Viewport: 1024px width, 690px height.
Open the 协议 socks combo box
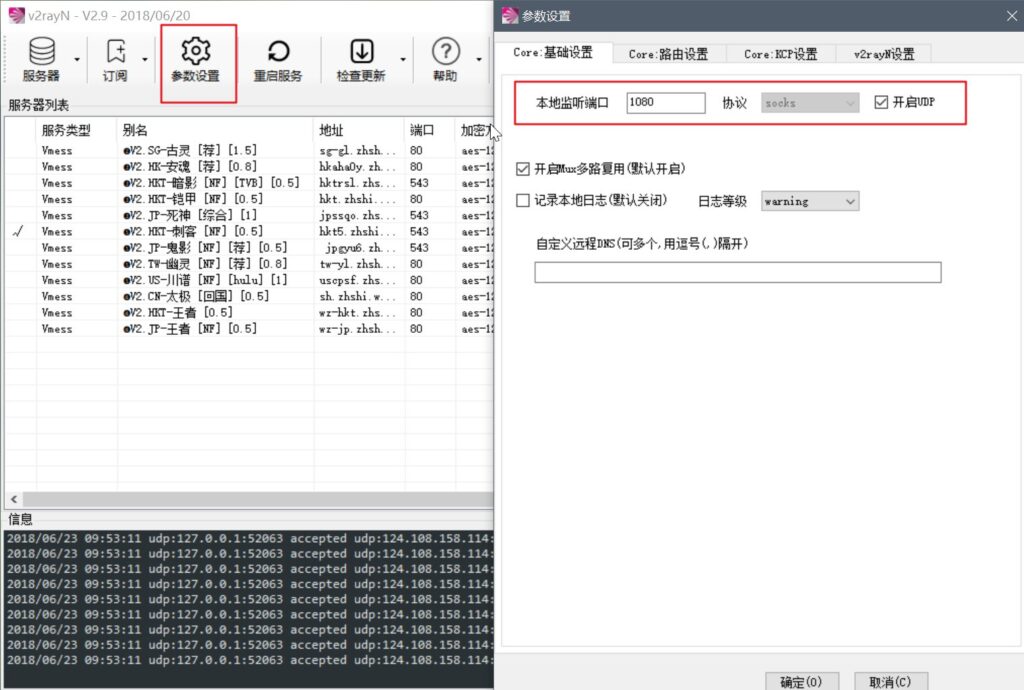[810, 102]
